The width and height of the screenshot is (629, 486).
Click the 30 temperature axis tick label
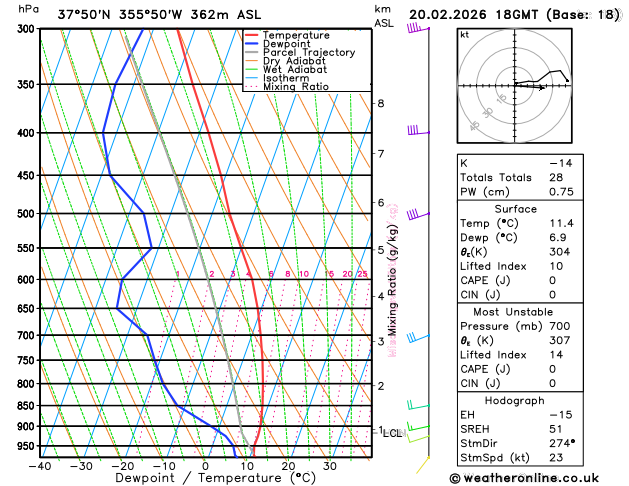tap(329, 466)
